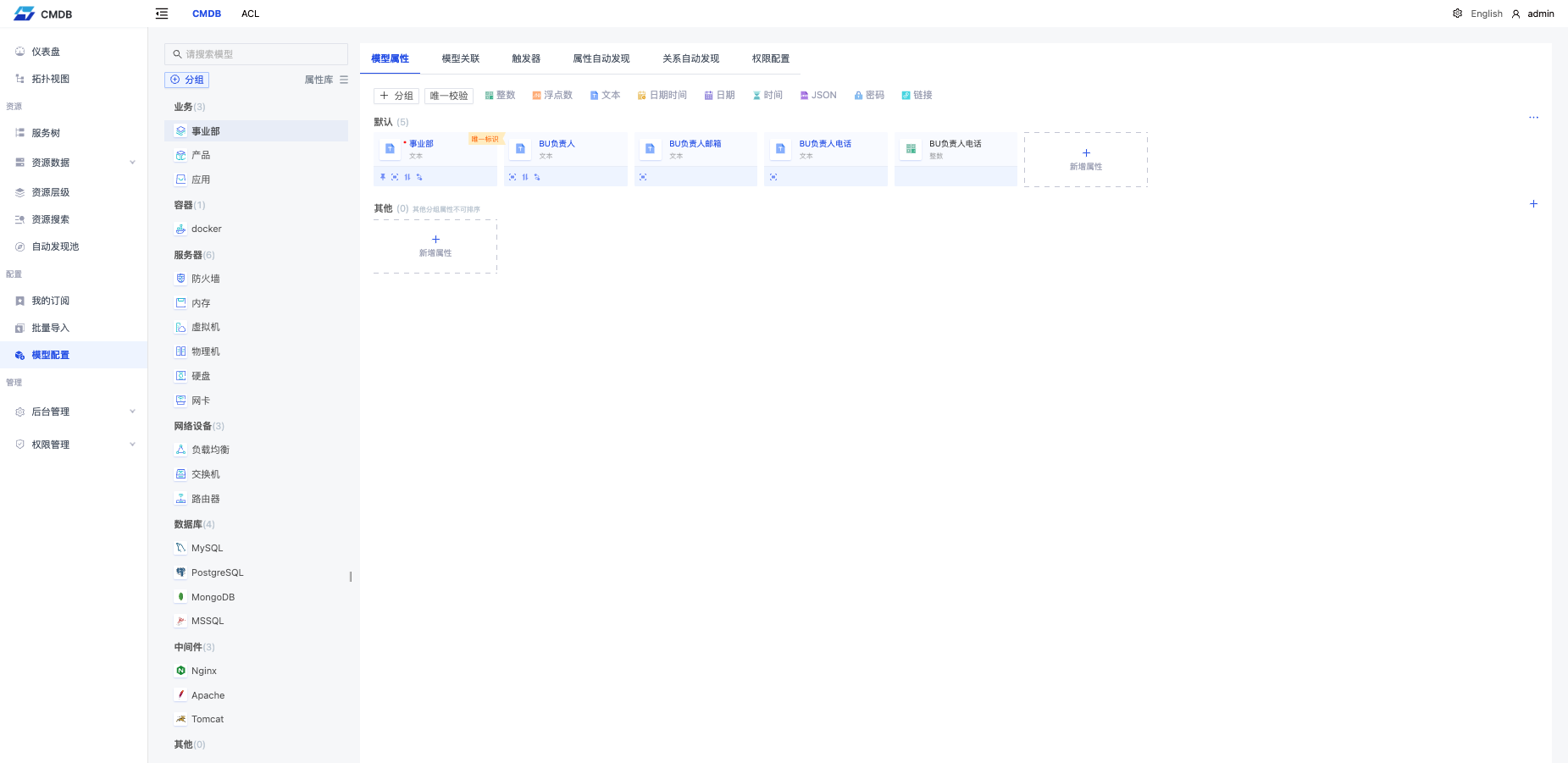This screenshot has width=1568, height=763.
Task: Click the MySQL model icon
Action: point(180,548)
